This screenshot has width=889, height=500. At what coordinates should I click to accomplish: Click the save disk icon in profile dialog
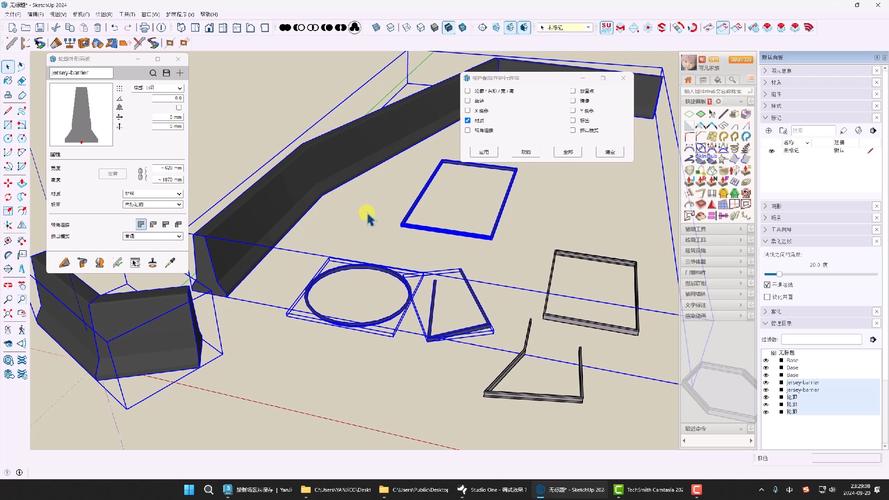tap(166, 73)
